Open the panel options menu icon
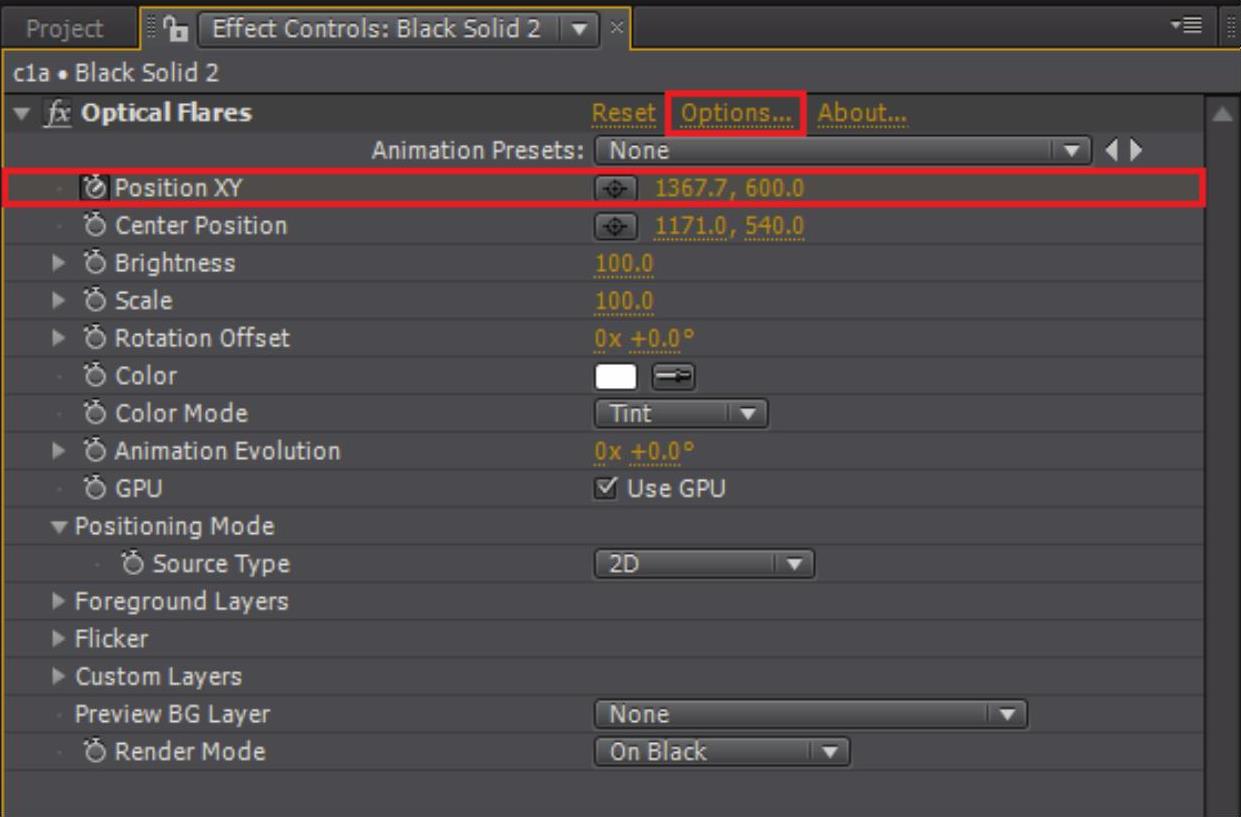1241x817 pixels. point(1187,27)
